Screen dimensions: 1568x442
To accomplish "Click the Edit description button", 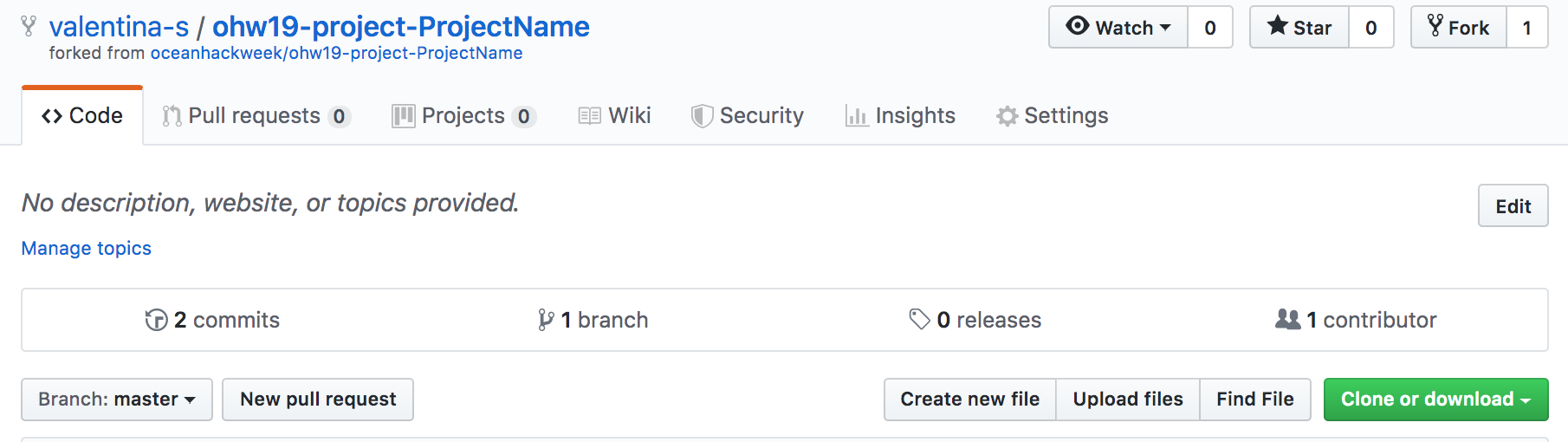I will click(1513, 206).
